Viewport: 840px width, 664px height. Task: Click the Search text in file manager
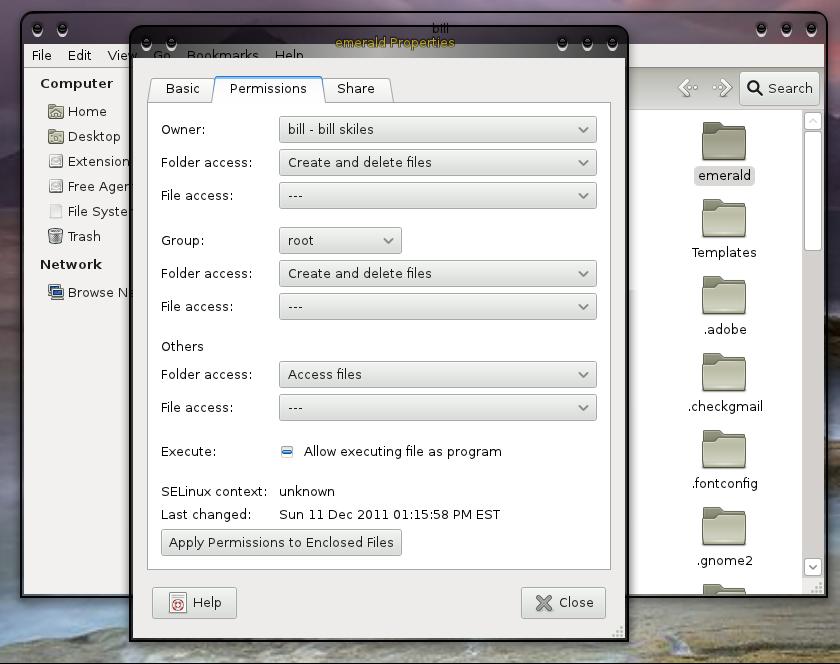790,88
